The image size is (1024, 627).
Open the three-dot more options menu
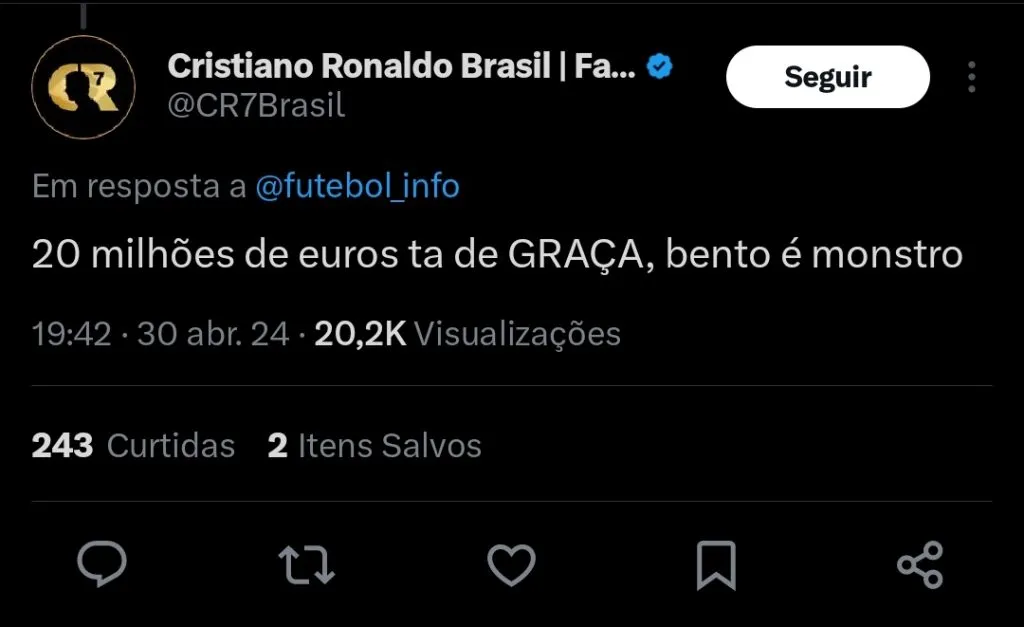(971, 77)
